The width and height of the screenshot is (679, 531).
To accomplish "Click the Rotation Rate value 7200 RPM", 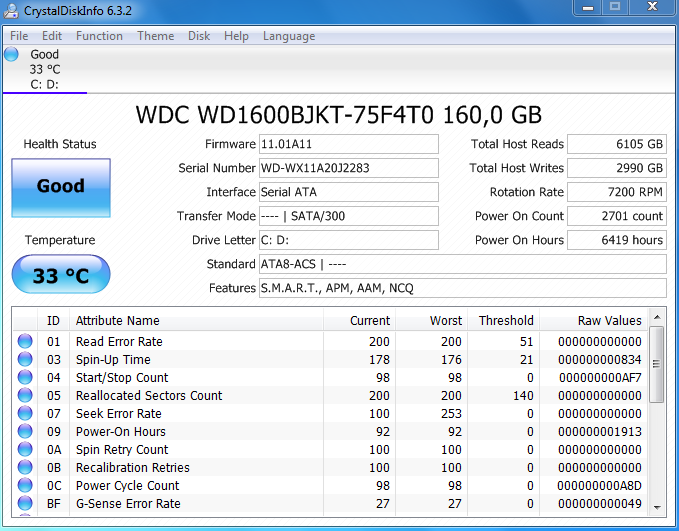I will click(x=617, y=192).
